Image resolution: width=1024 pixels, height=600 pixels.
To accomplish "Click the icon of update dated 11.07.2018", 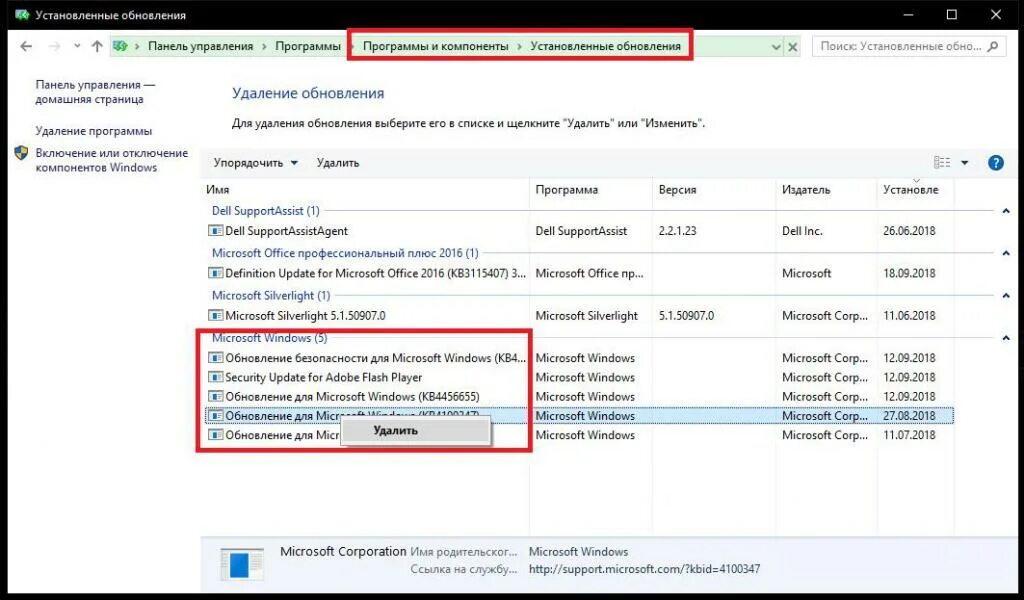I will point(216,435).
